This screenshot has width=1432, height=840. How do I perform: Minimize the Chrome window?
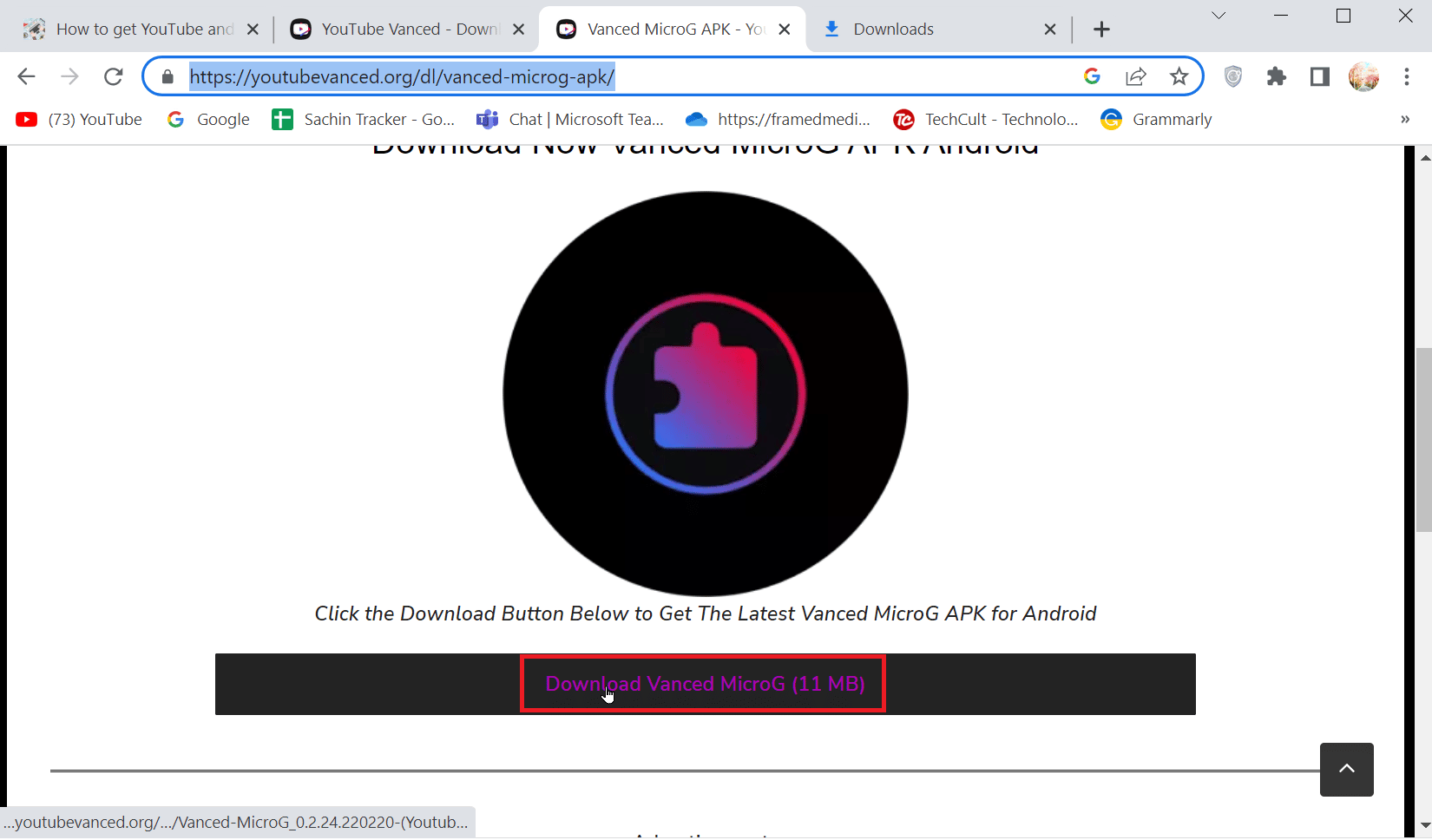1281,16
